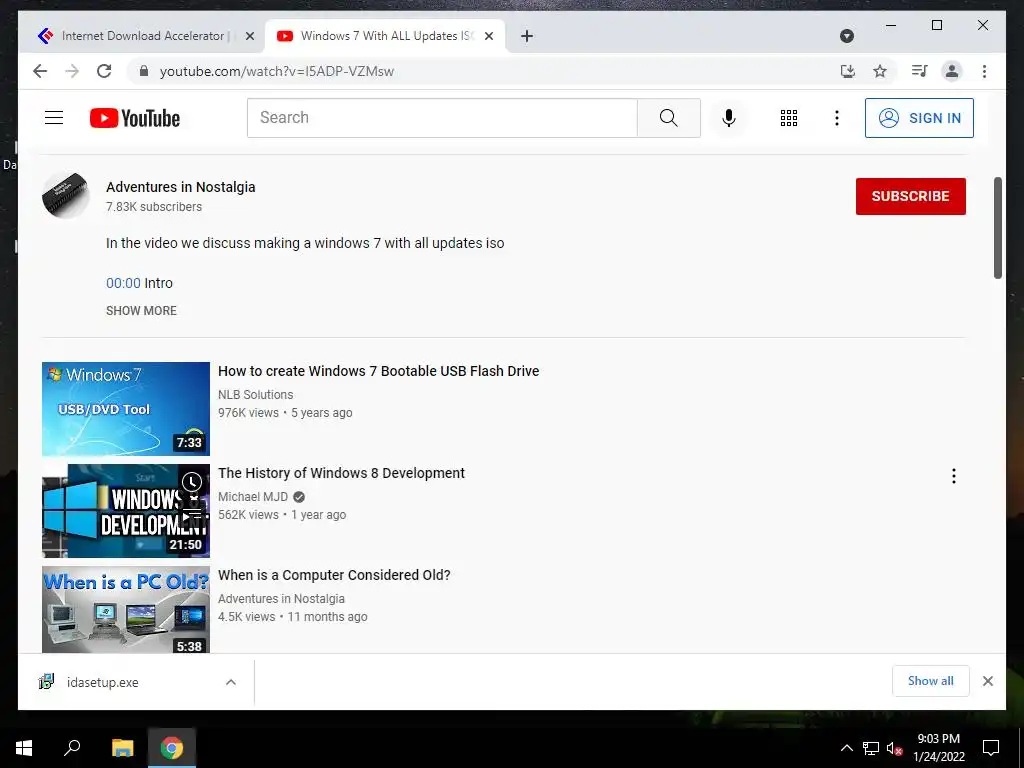Click NLB Solutions channel name
Image resolution: width=1024 pixels, height=768 pixels.
[x=255, y=394]
